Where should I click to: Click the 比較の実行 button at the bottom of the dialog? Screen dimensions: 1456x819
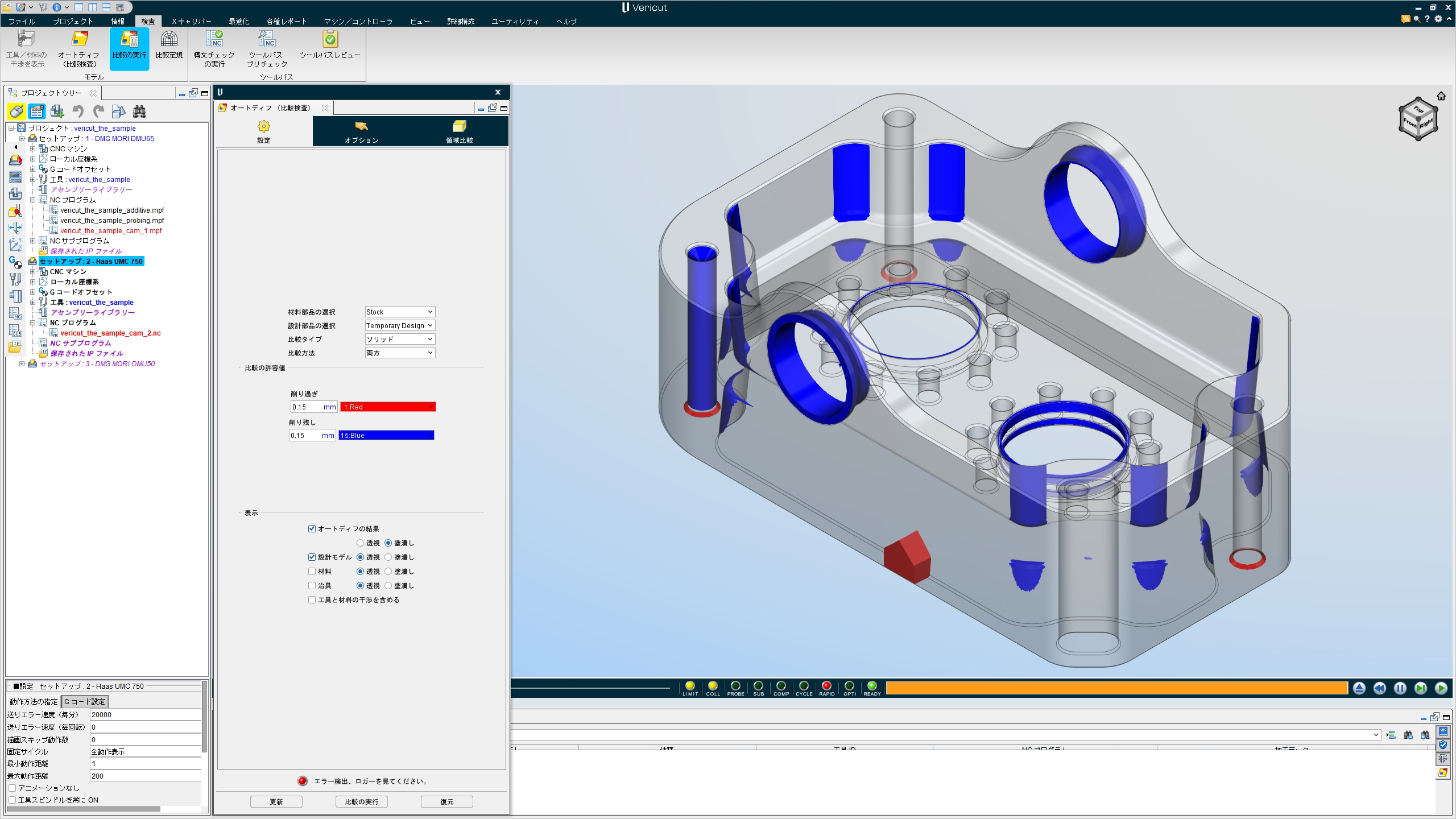(x=361, y=802)
